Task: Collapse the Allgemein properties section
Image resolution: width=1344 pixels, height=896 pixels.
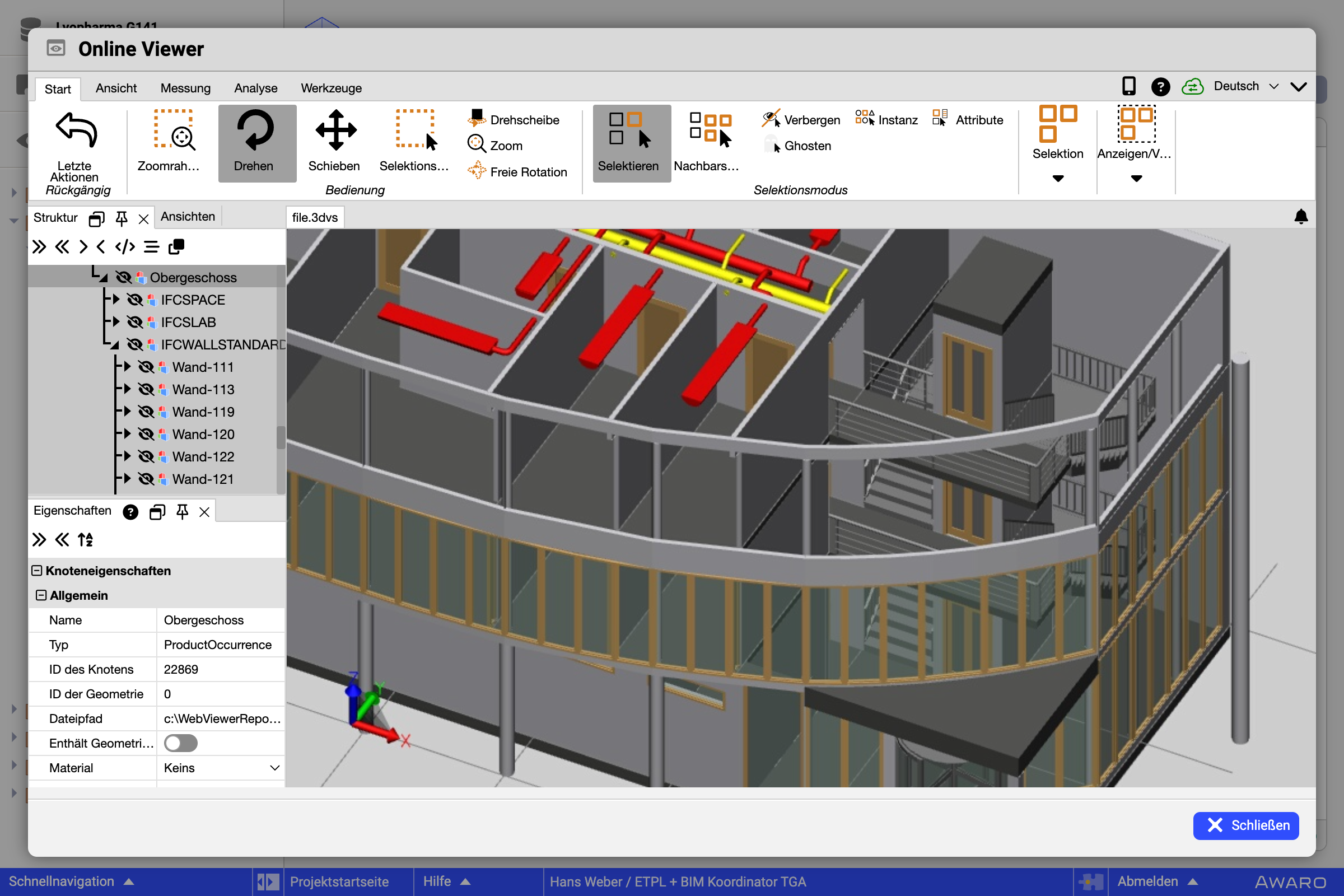Action: click(41, 595)
